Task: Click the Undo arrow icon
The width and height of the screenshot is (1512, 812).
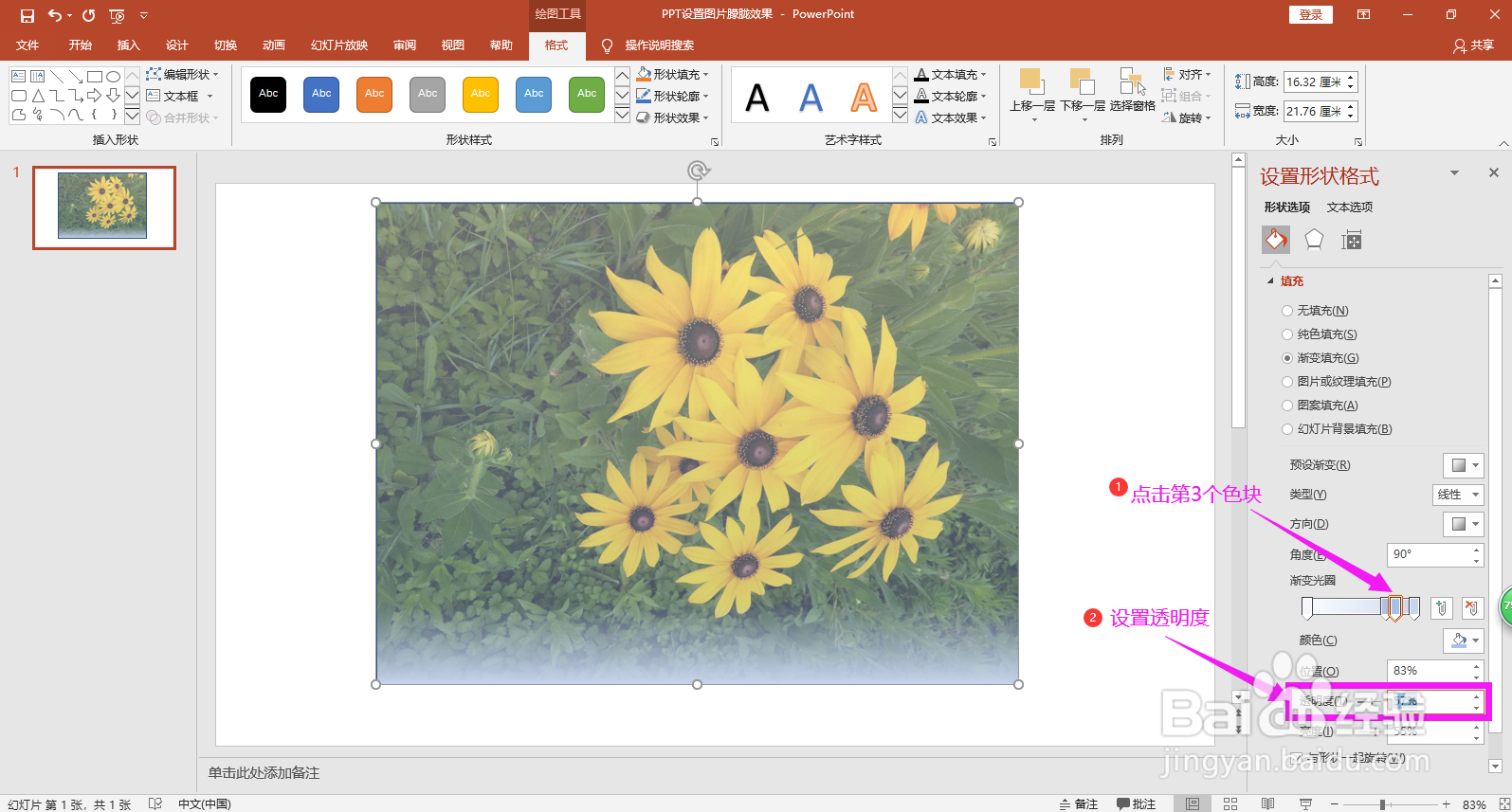Action: pyautogui.click(x=56, y=15)
